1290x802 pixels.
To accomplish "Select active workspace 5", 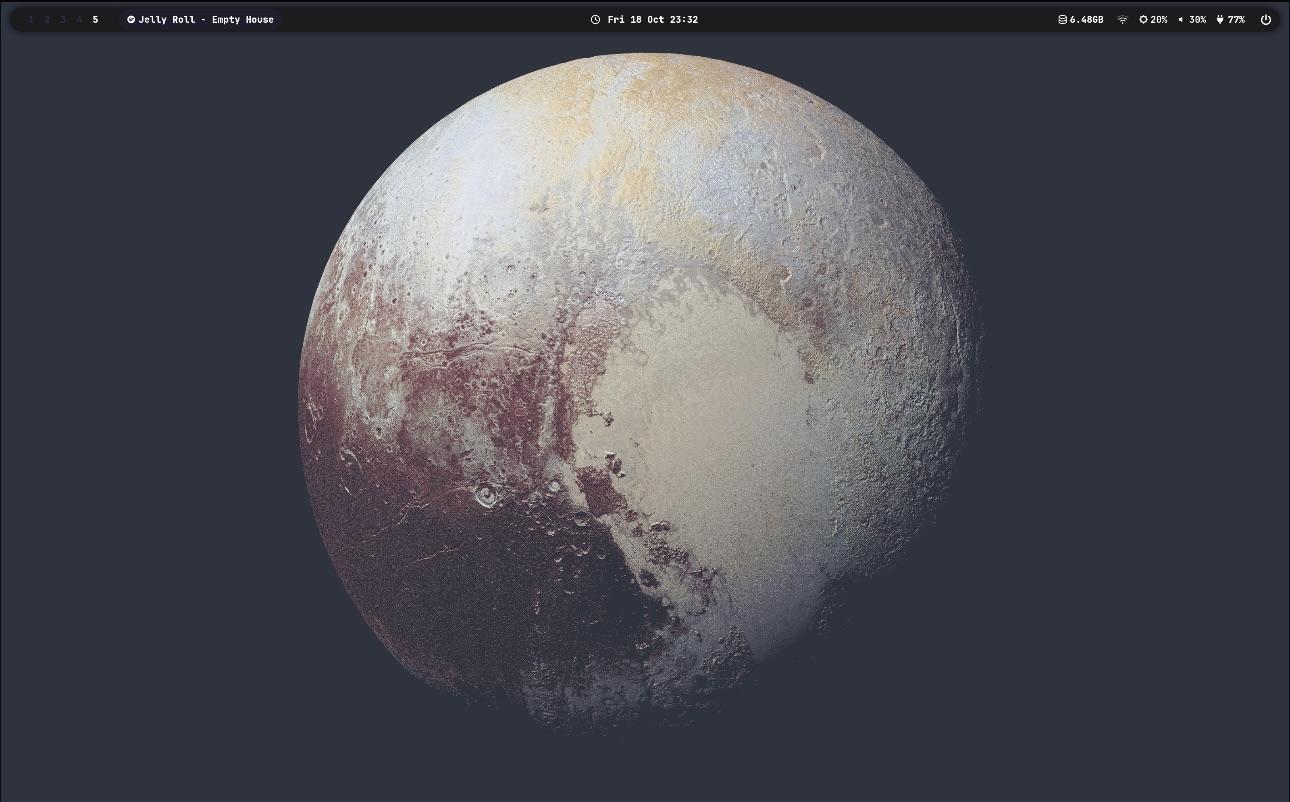I will 95,19.
